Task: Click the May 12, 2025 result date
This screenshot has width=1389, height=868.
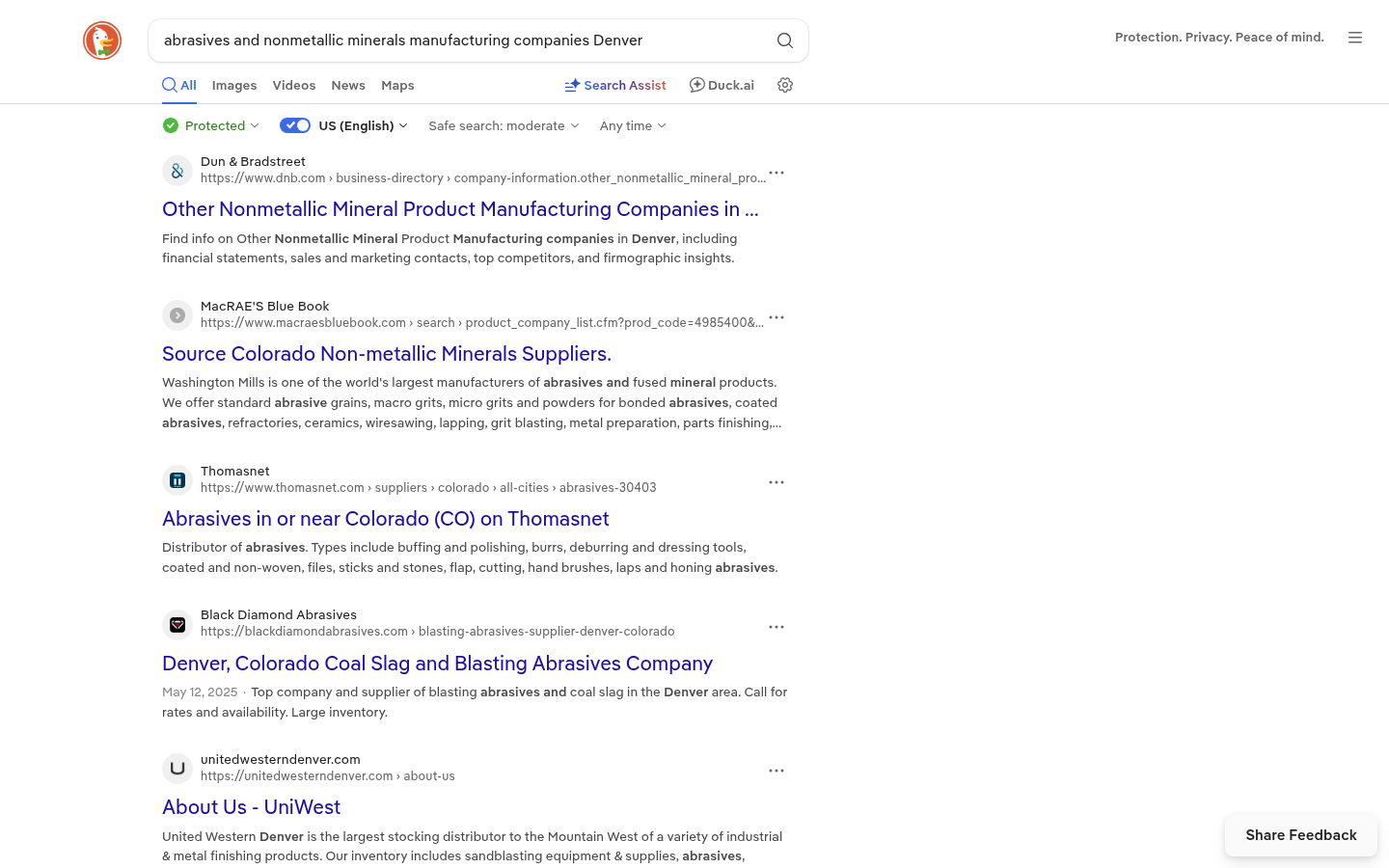Action: 200,692
